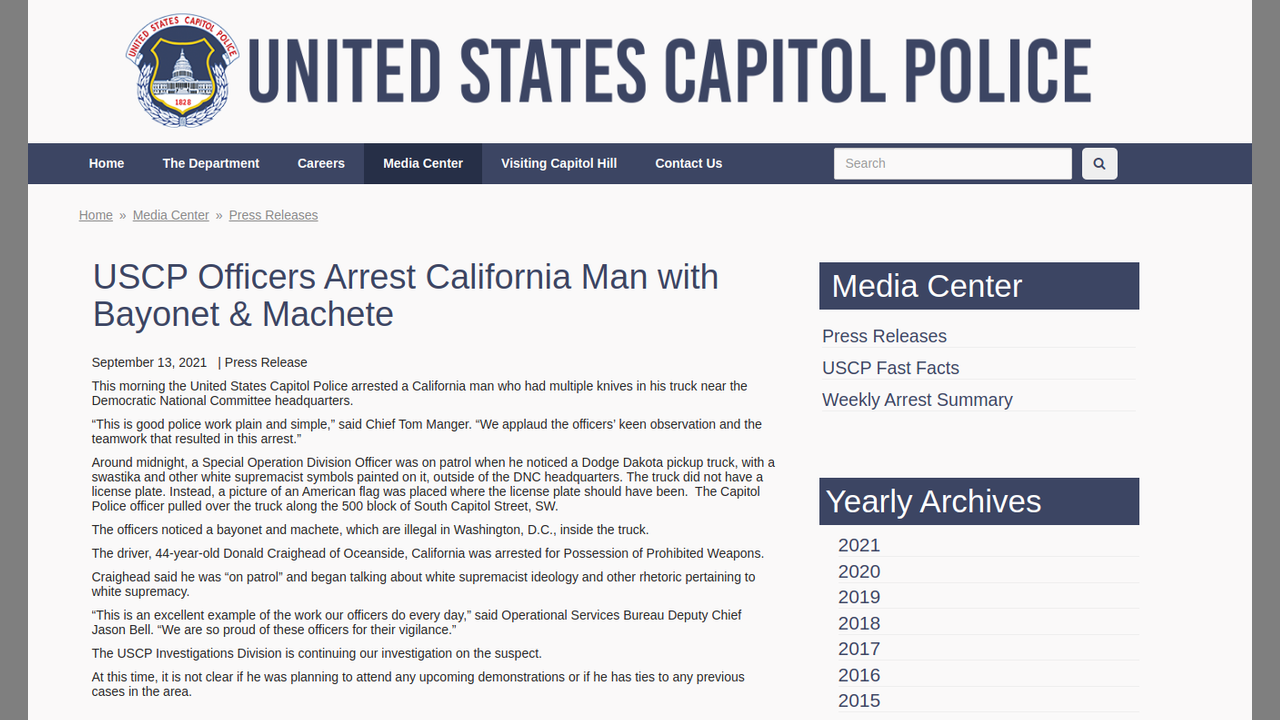The width and height of the screenshot is (1280, 720).
Task: View the Weekly Arrest Summary link
Action: (917, 400)
